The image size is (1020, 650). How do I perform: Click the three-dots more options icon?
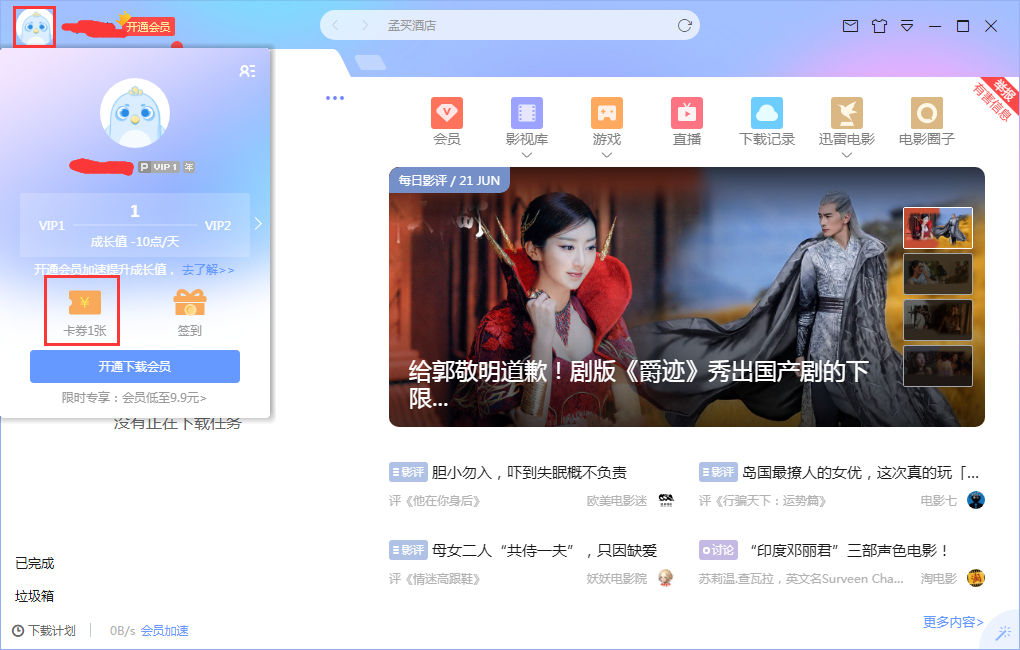pos(335,98)
